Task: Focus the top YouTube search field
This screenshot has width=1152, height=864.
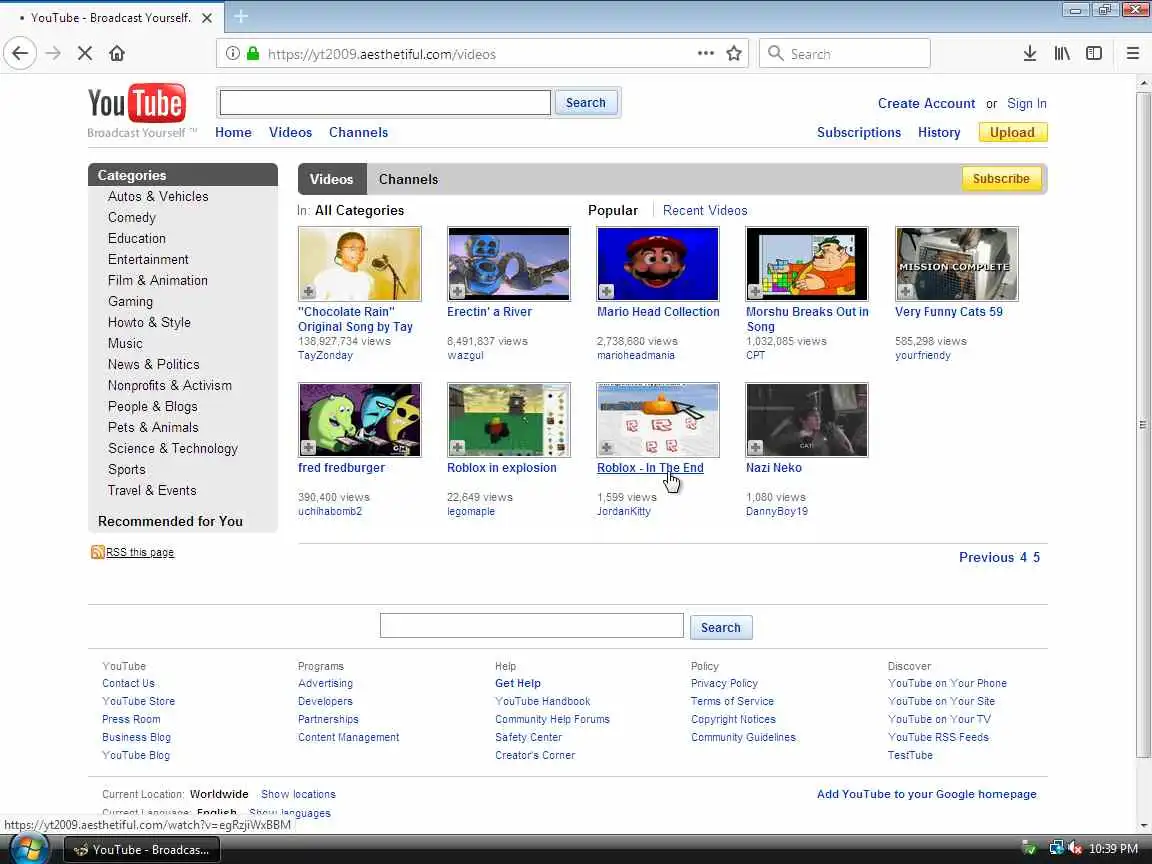Action: pos(385,103)
